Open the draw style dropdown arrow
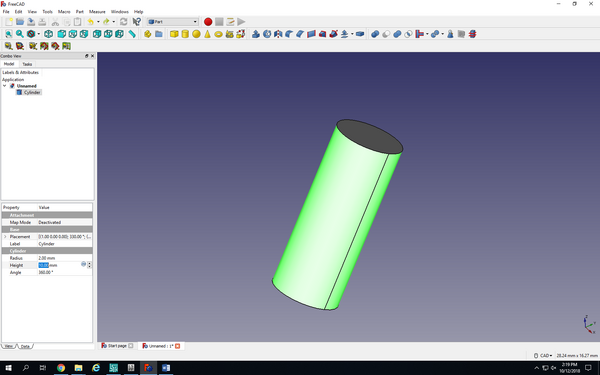The image size is (600, 375). 39,34
